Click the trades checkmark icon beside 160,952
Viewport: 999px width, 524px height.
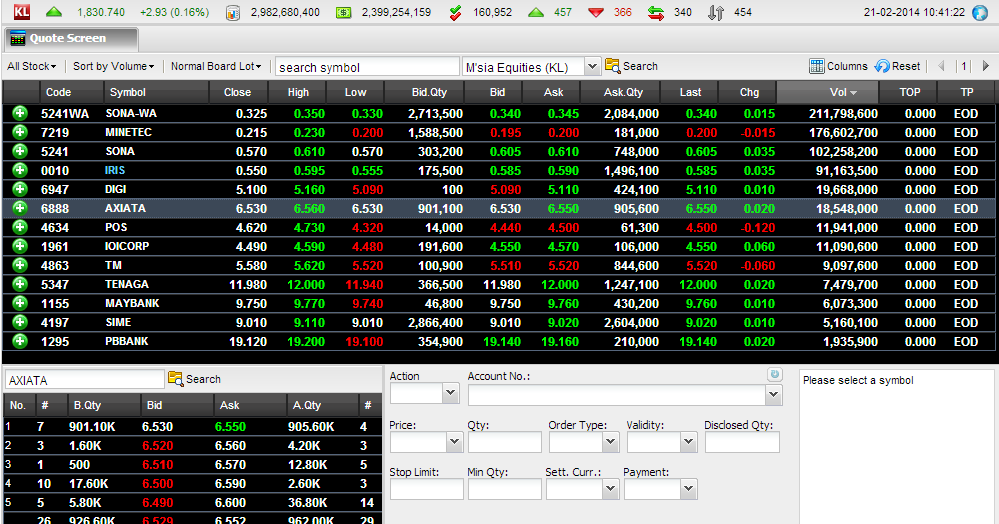[456, 12]
